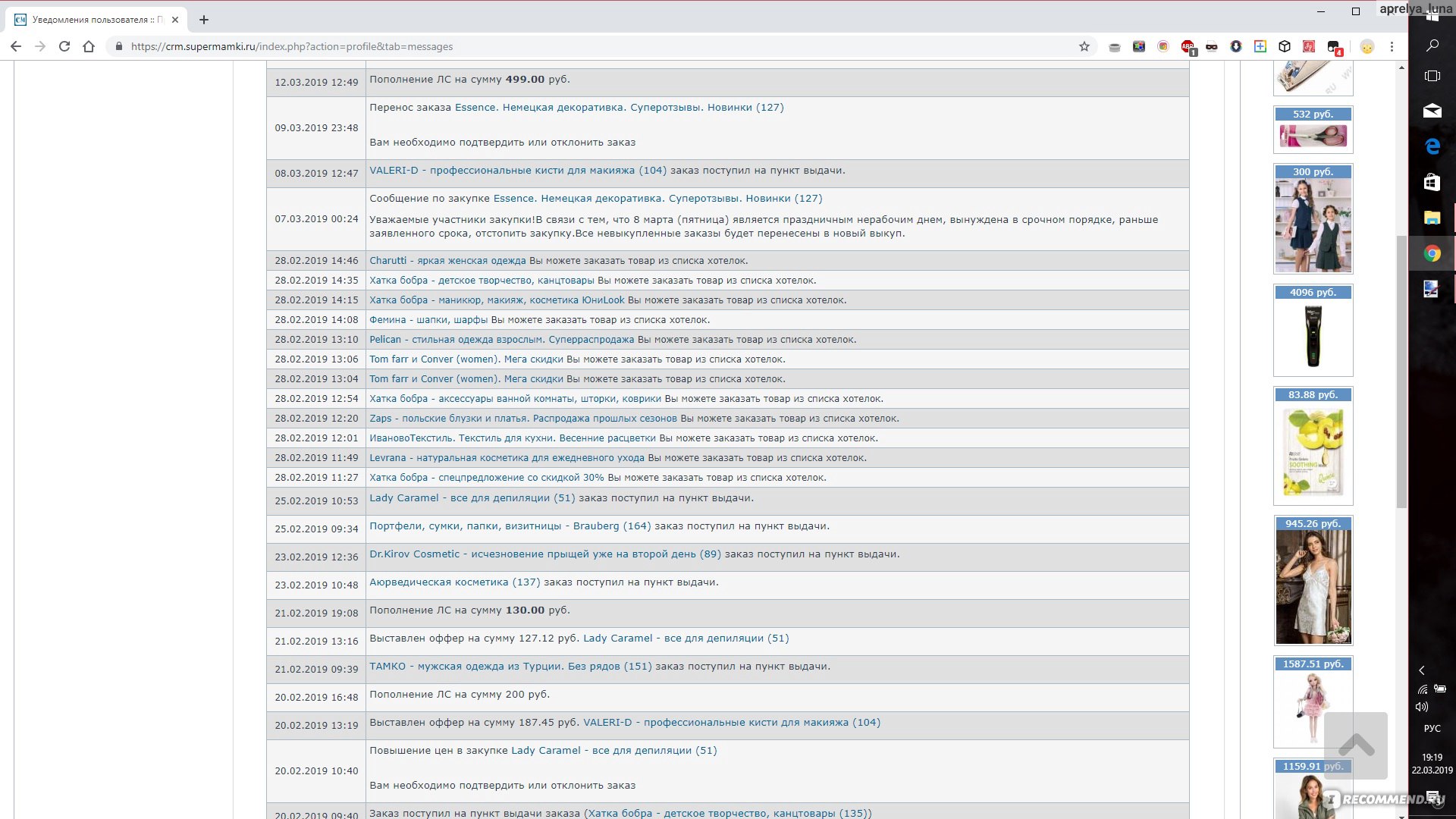1456x819 pixels.
Task: Open Портфели Brauberg (164) link
Action: click(x=510, y=526)
